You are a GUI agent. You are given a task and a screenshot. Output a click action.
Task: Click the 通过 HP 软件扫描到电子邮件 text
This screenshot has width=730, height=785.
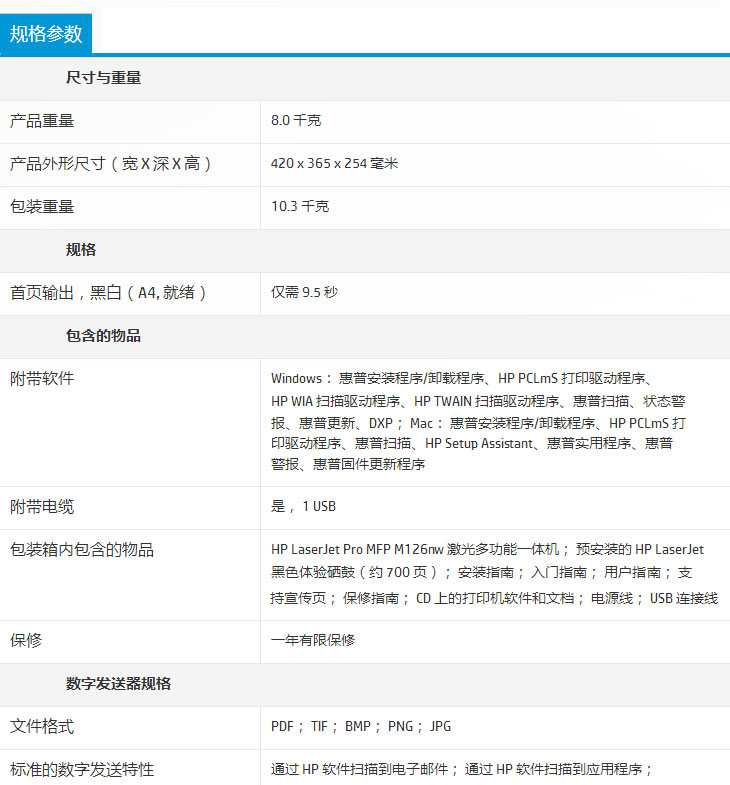point(359,769)
